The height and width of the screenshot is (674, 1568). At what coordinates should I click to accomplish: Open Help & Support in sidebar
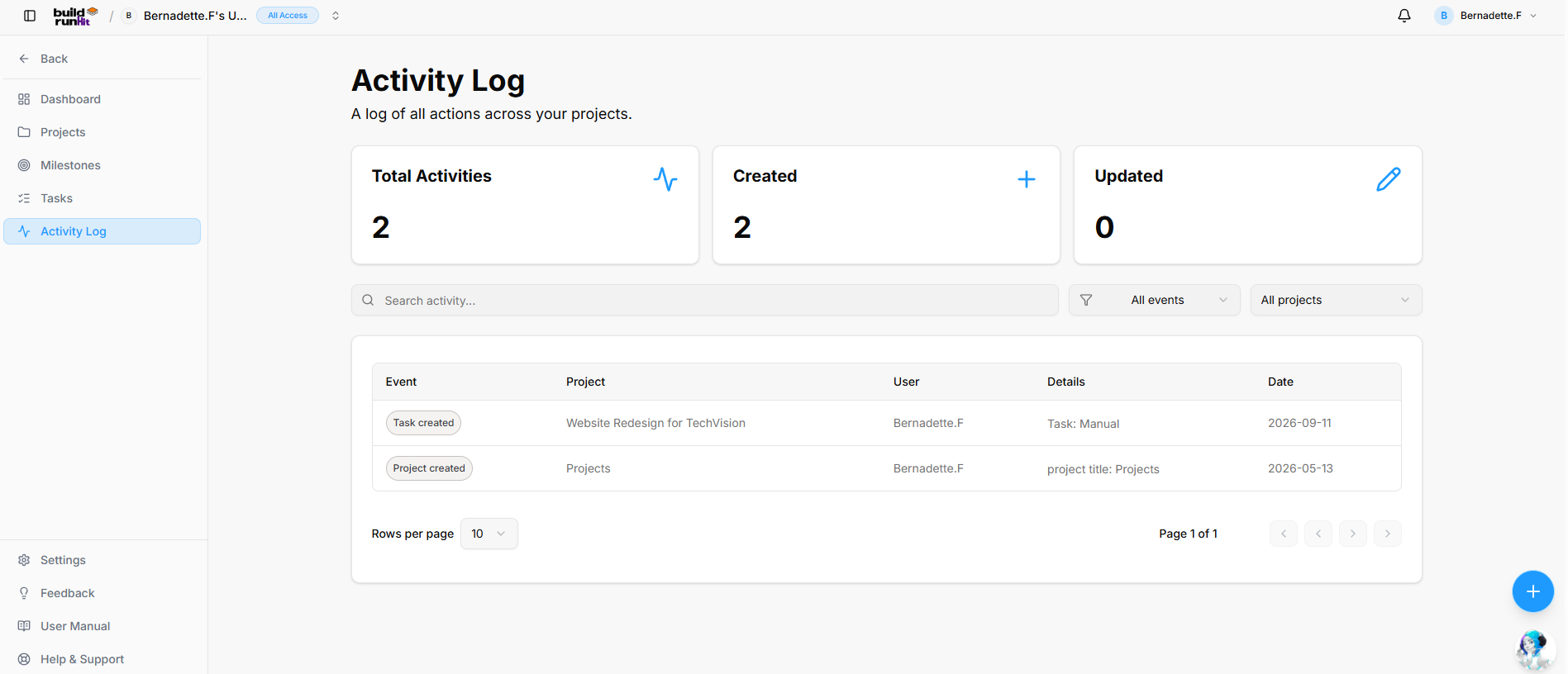click(x=102, y=659)
